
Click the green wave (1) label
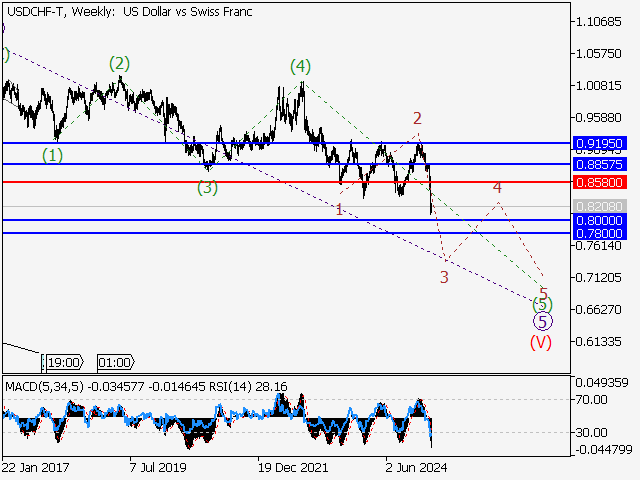coord(52,155)
